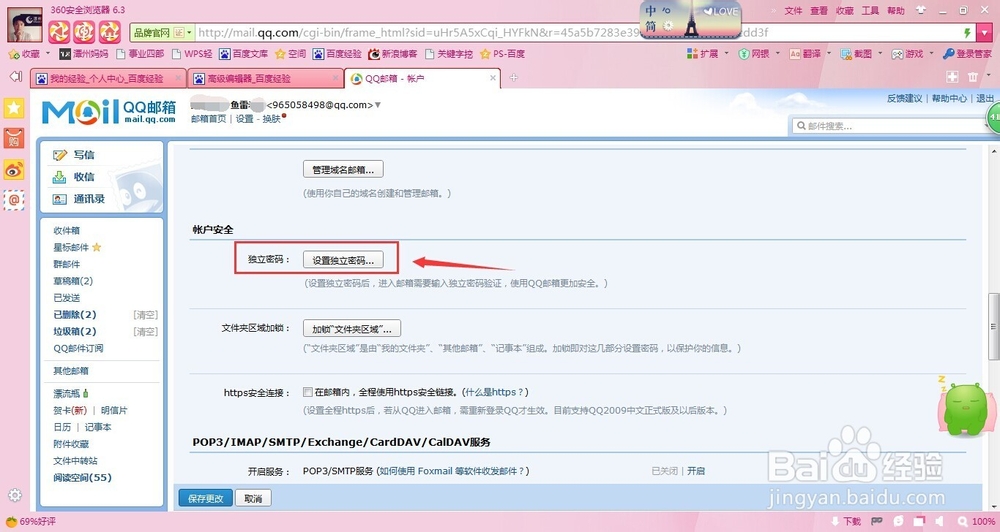Open the 工具 browser menu

(870, 11)
